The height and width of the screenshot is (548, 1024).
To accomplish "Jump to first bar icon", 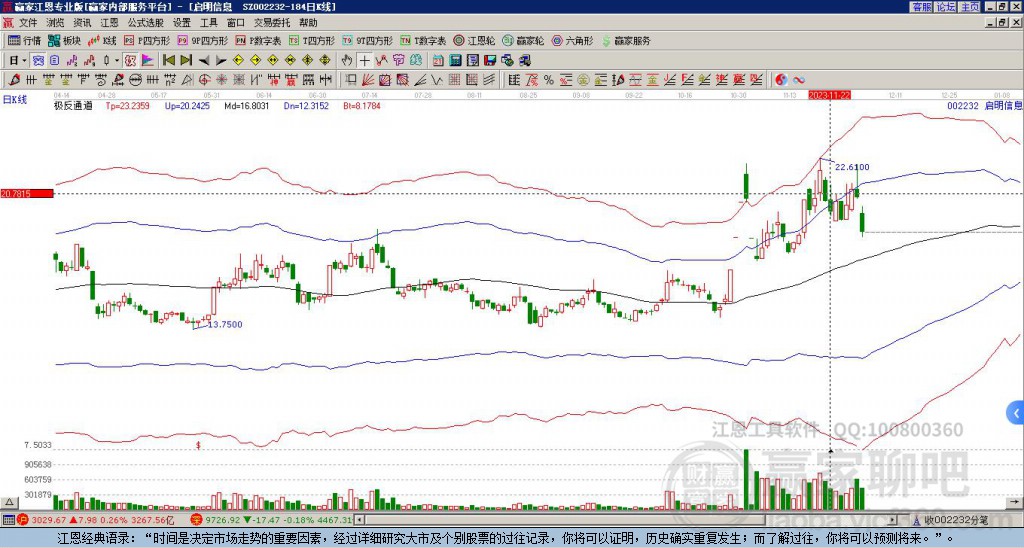I will tap(169, 61).
